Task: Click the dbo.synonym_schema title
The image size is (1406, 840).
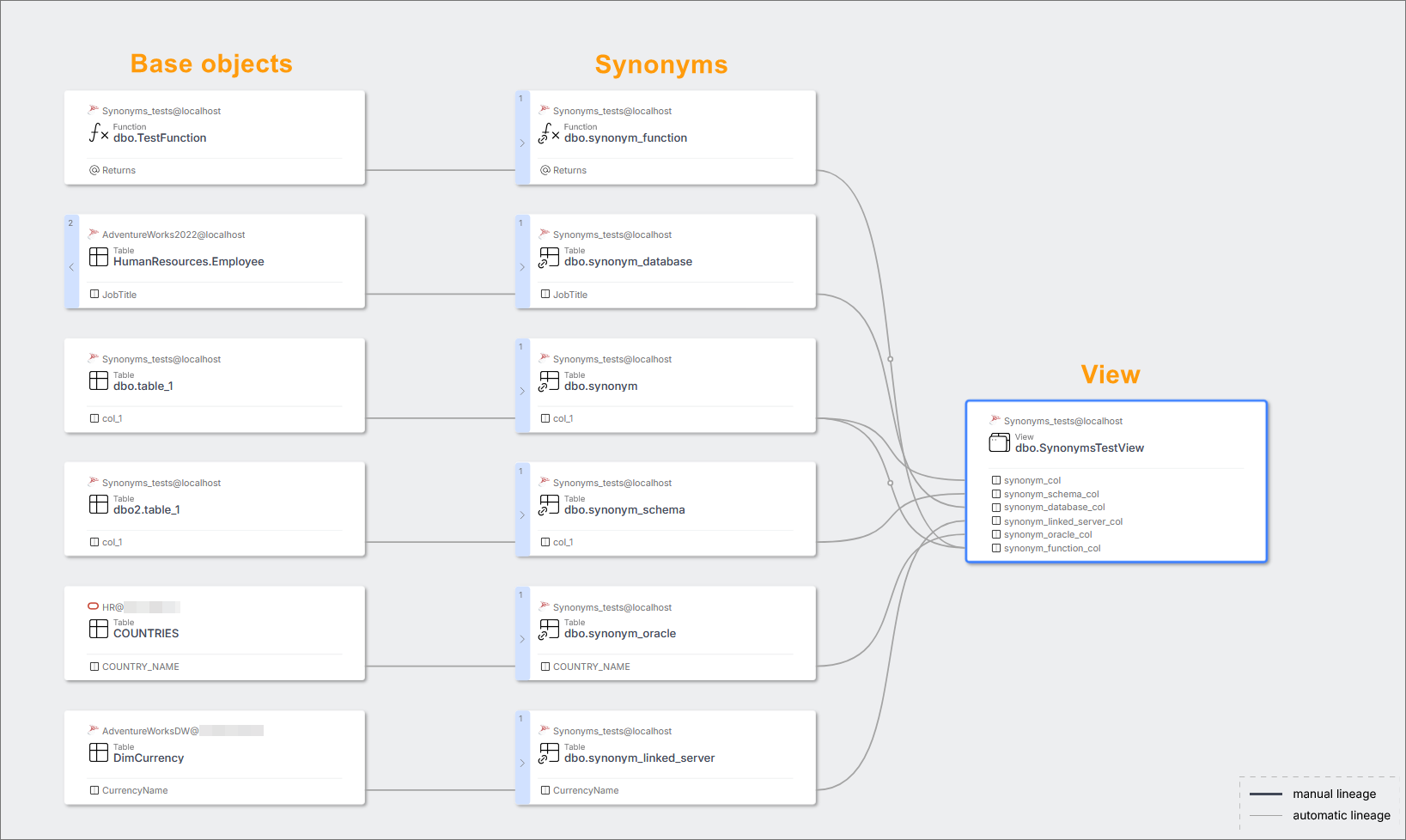Action: click(x=624, y=509)
